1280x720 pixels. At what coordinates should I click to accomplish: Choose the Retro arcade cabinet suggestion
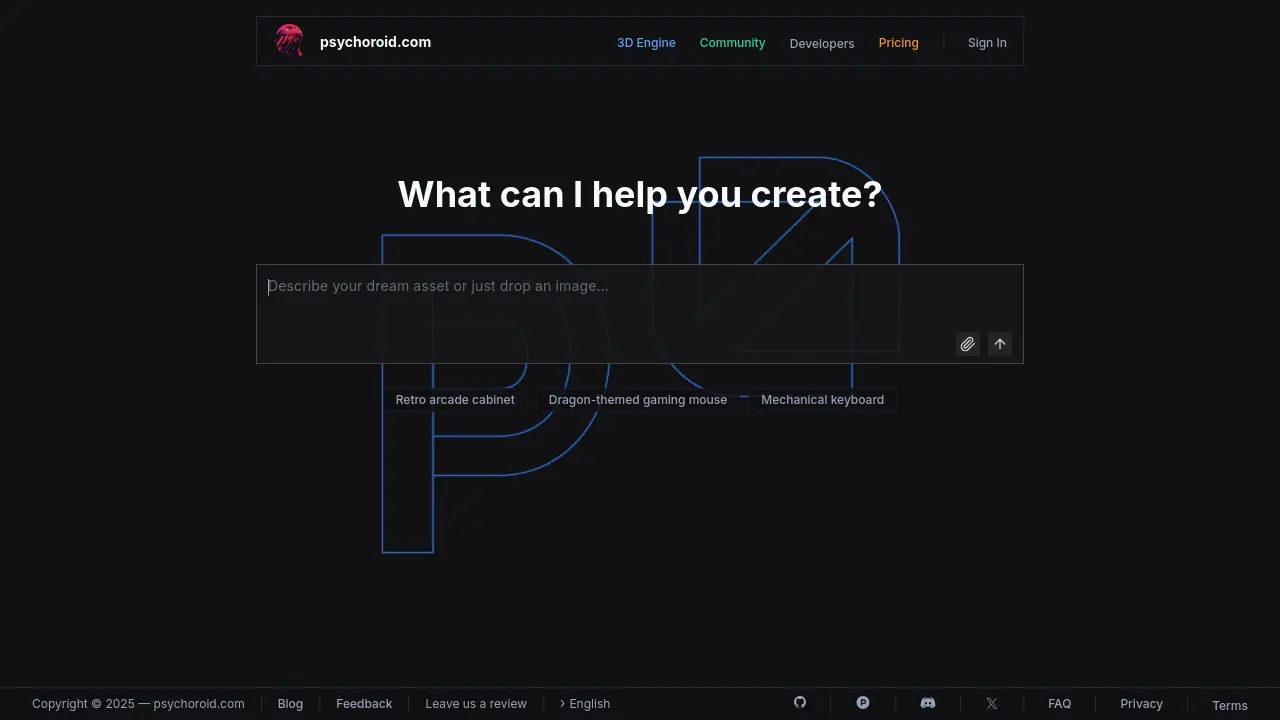tap(455, 400)
